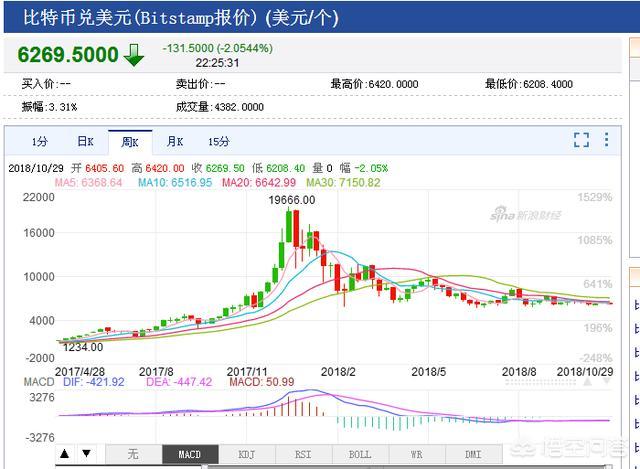Enable the MACD indicator

coord(189,454)
